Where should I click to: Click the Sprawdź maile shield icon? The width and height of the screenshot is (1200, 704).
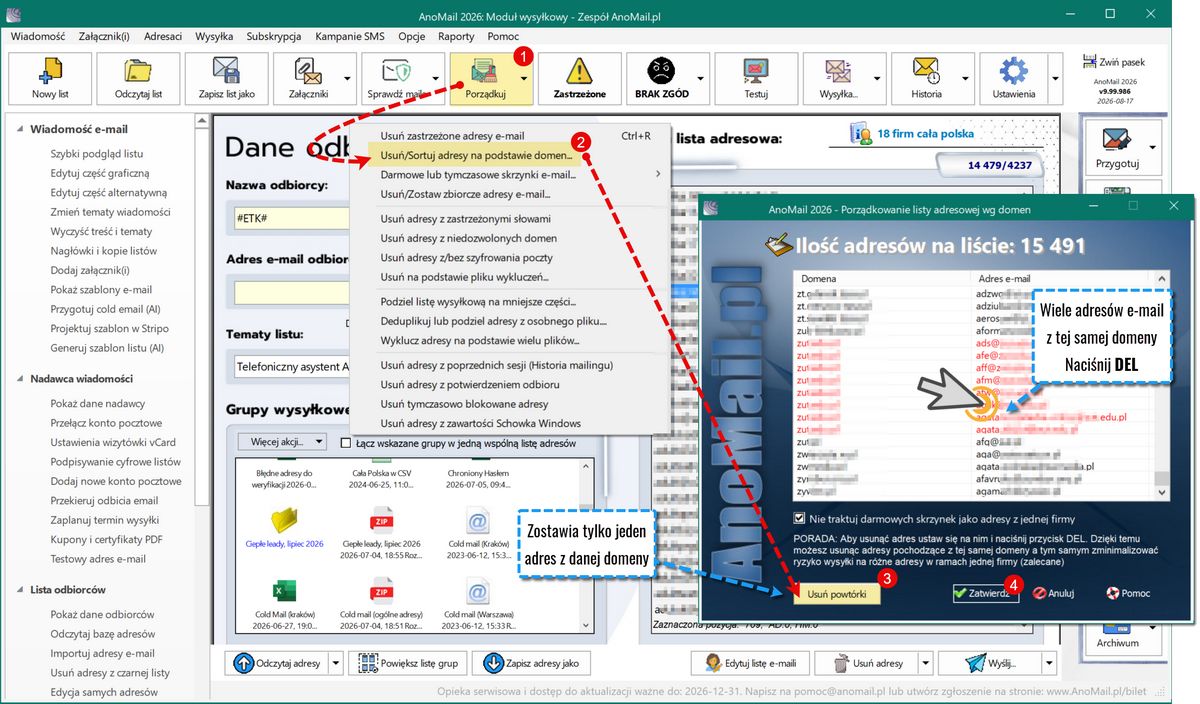(x=396, y=72)
